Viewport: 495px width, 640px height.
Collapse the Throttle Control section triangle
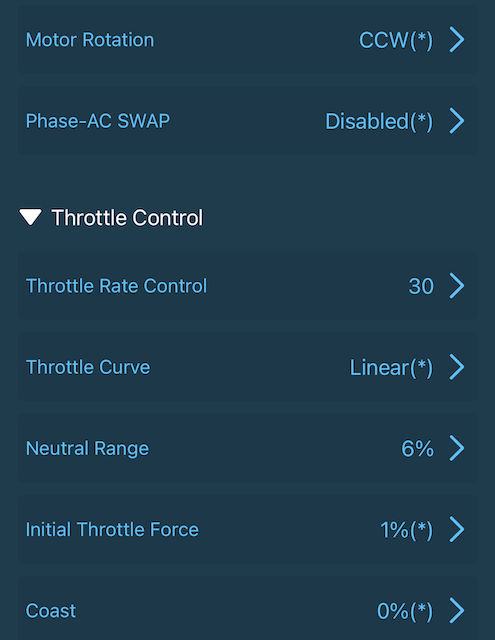click(30, 217)
